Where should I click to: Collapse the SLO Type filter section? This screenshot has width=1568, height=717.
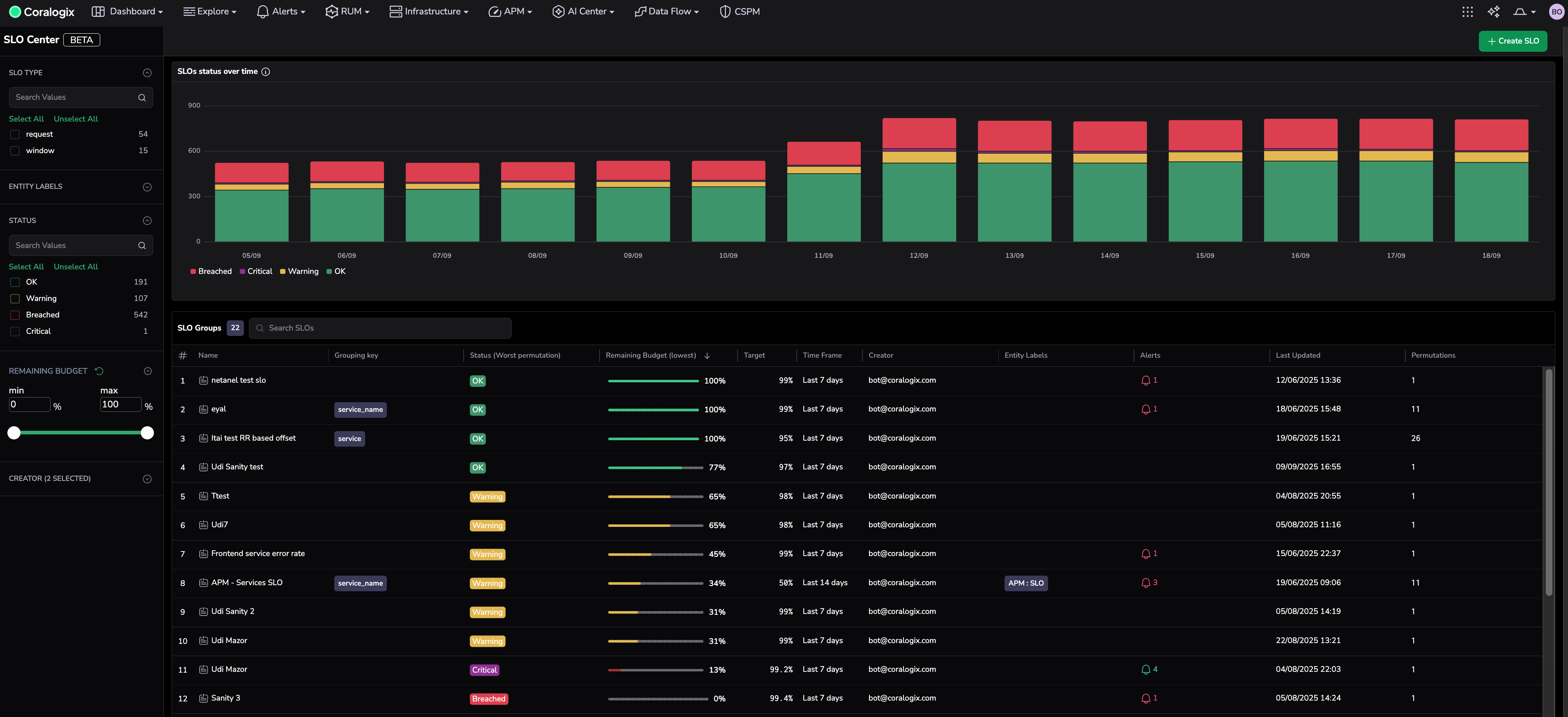pyautogui.click(x=147, y=73)
